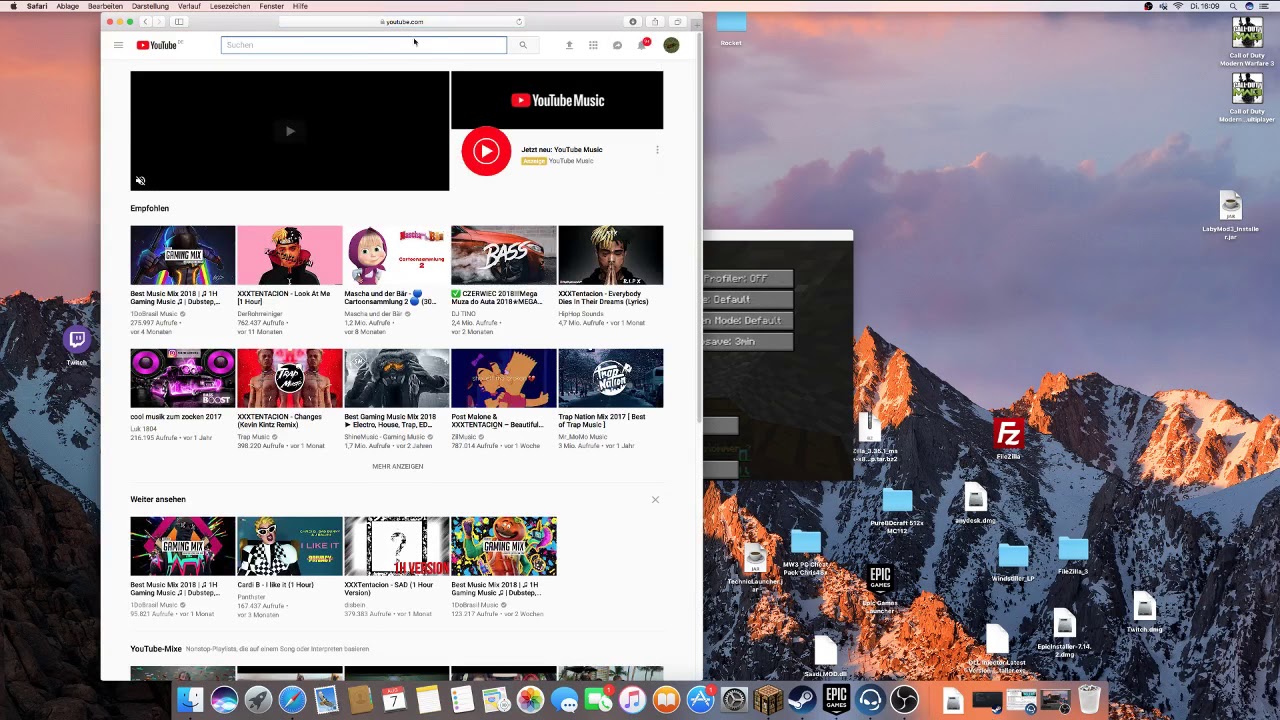Play the YouTube Music promo red button
Screen dimensions: 1280x720
[486, 152]
